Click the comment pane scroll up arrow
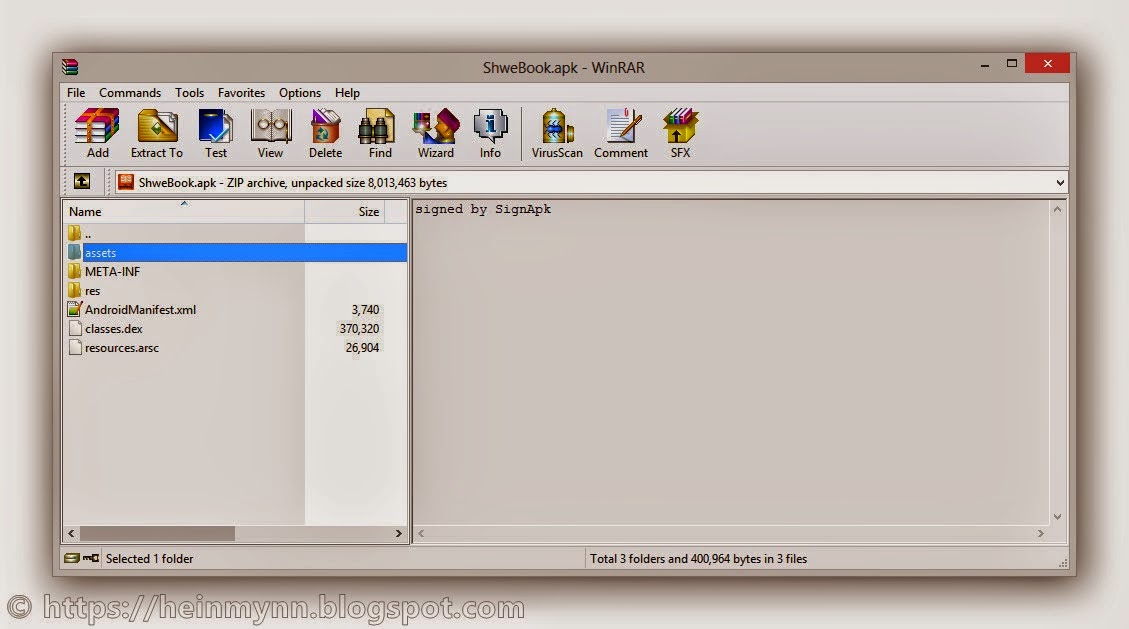The height and width of the screenshot is (629, 1129). [x=1057, y=209]
